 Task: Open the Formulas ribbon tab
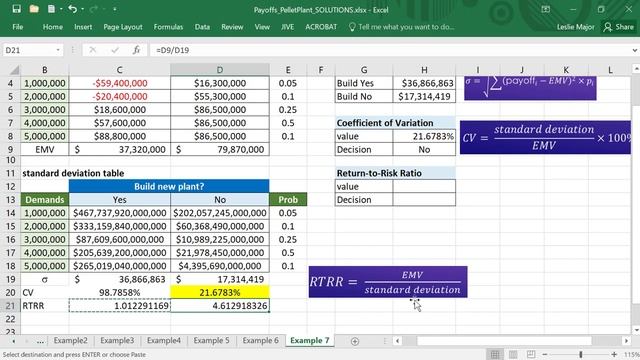(x=168, y=27)
